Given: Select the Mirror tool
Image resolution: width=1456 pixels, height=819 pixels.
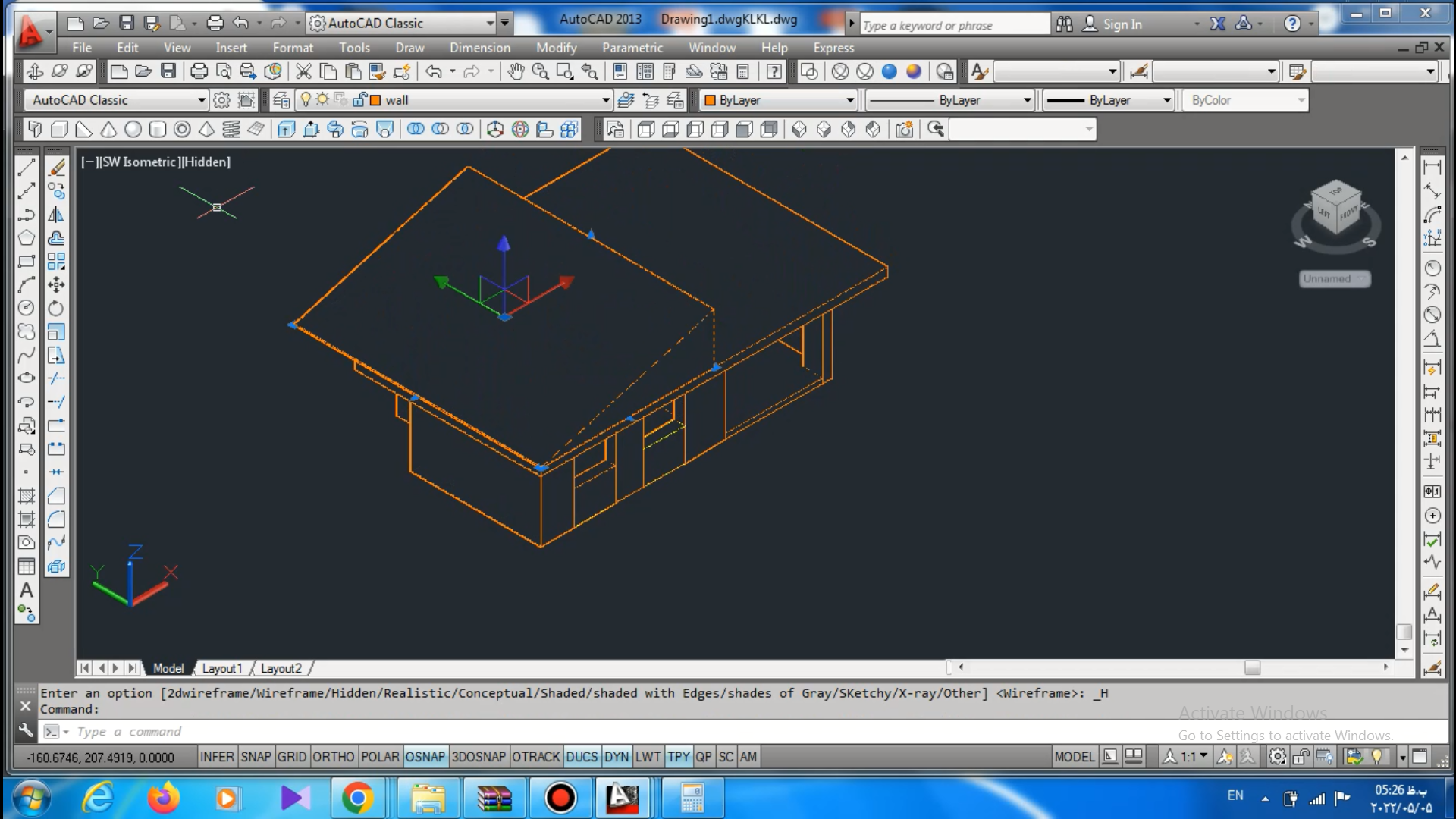Looking at the screenshot, I should tap(57, 215).
